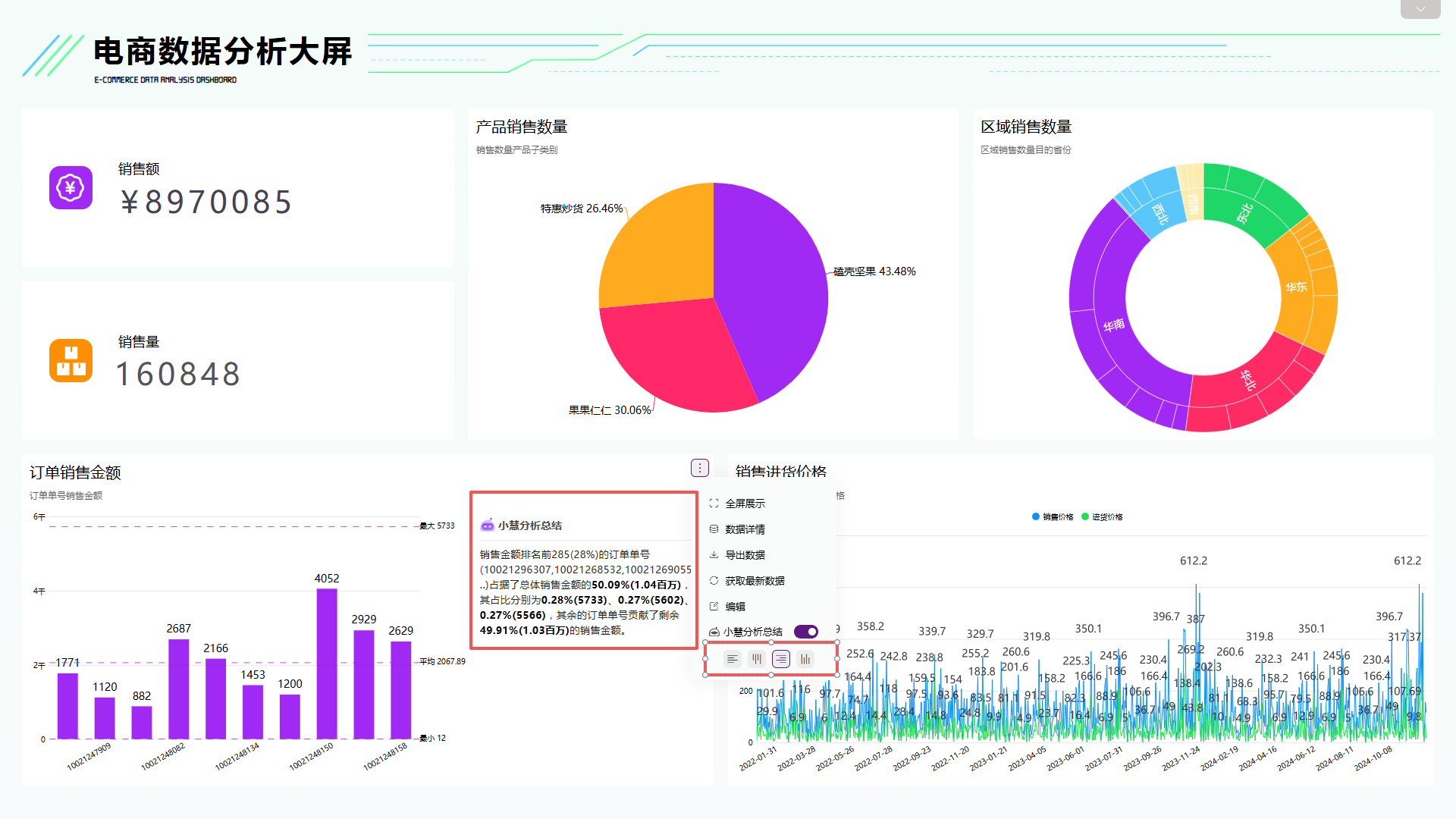Select the vertical bars layout icon
This screenshot has height=819, width=1456.
point(756,658)
